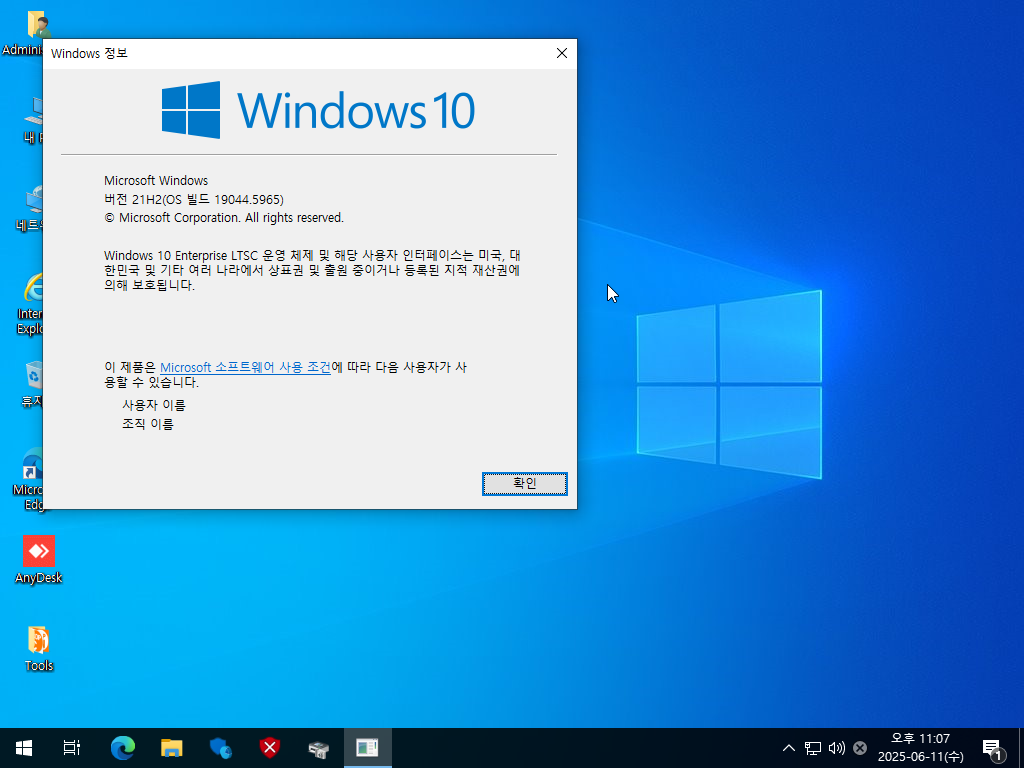The height and width of the screenshot is (768, 1024).
Task: Close the Windows 정보 dialog
Action: [562, 54]
